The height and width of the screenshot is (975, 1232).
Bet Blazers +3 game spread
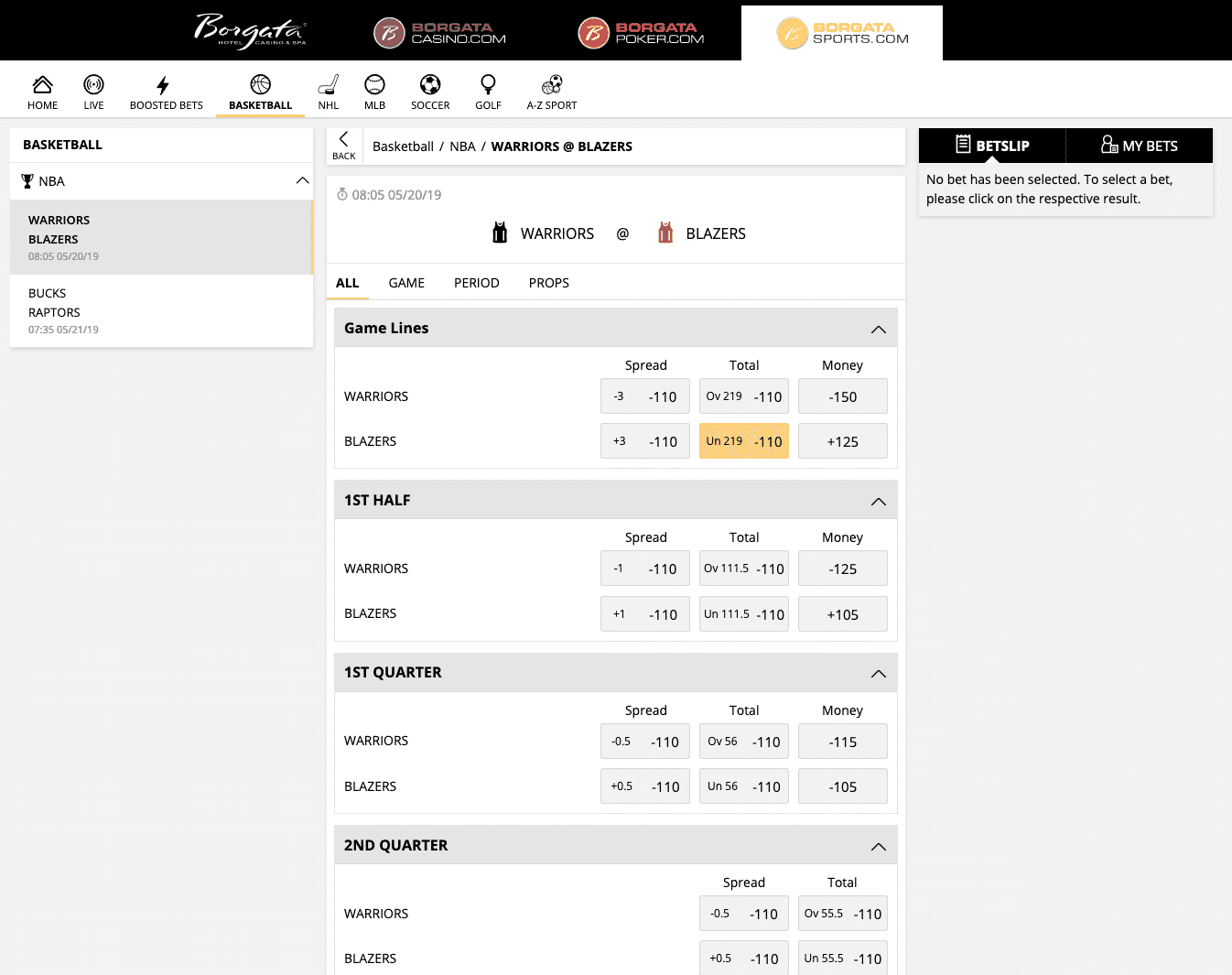(645, 441)
